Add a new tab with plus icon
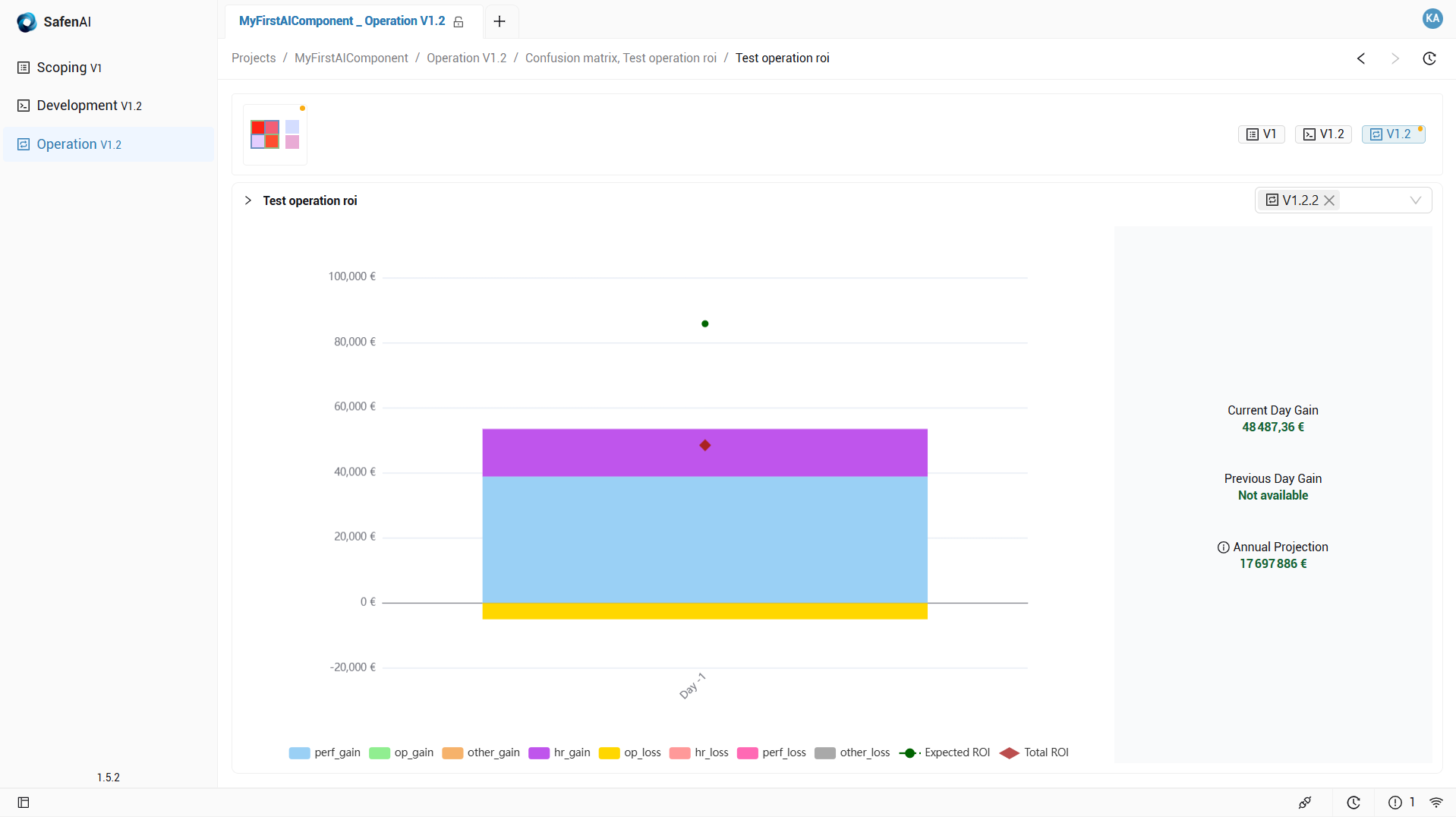1456x817 pixels. pyautogui.click(x=499, y=21)
